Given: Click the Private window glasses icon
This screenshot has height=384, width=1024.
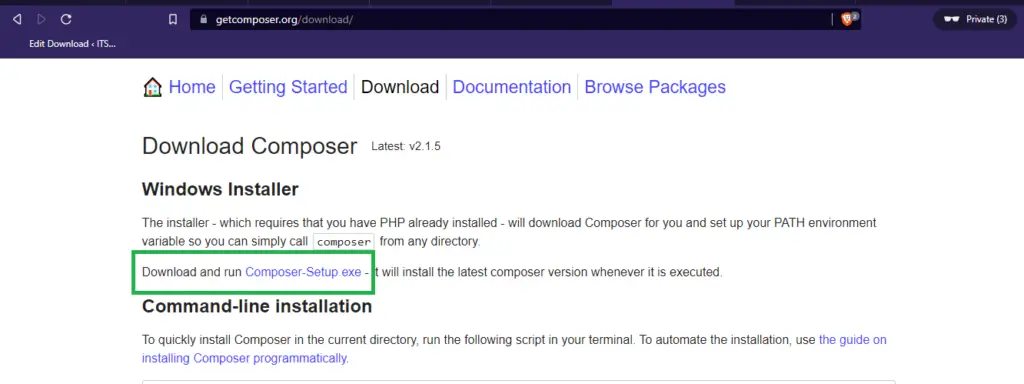Looking at the screenshot, I should click(x=953, y=20).
